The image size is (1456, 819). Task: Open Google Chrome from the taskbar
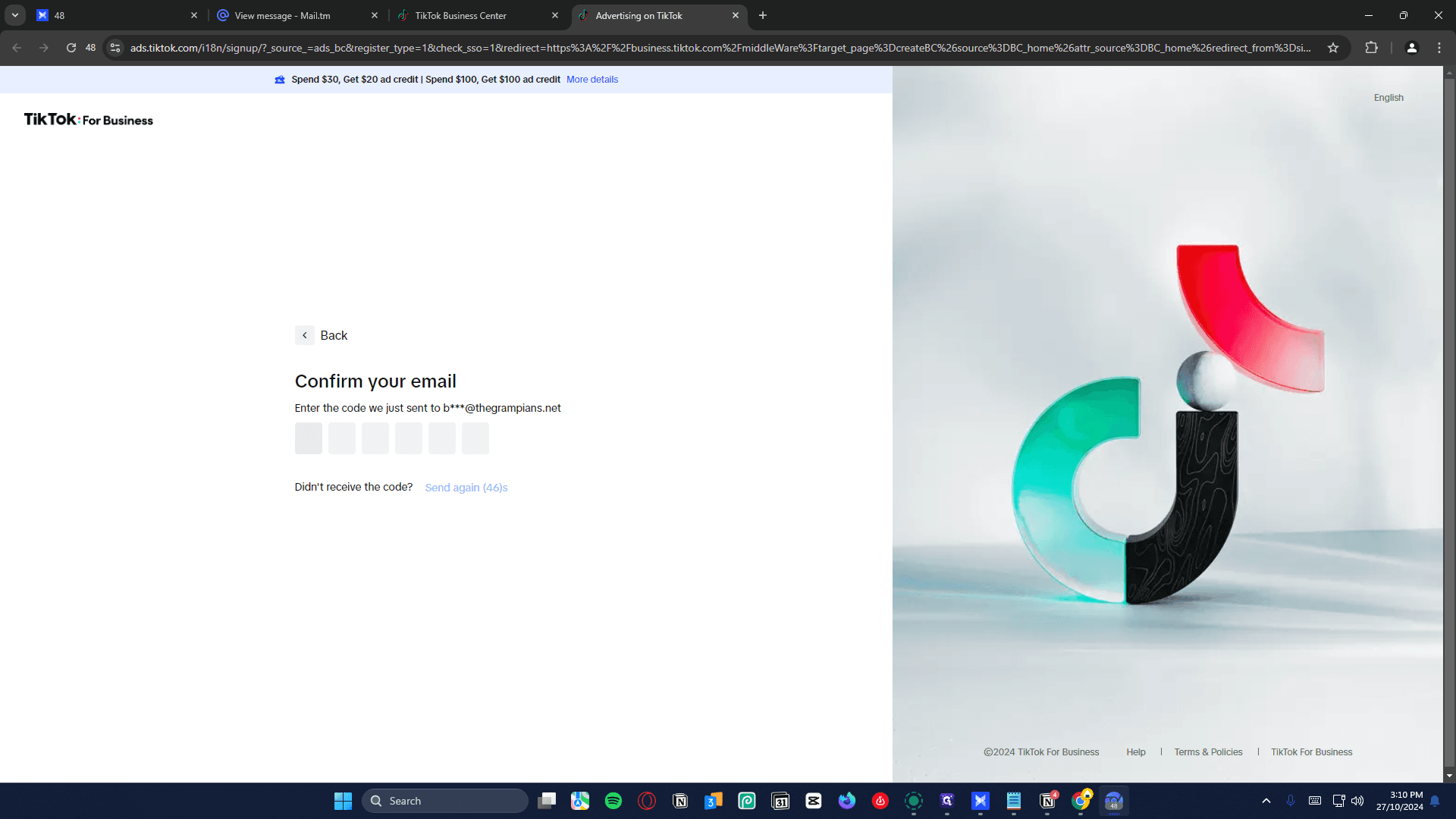click(1081, 801)
